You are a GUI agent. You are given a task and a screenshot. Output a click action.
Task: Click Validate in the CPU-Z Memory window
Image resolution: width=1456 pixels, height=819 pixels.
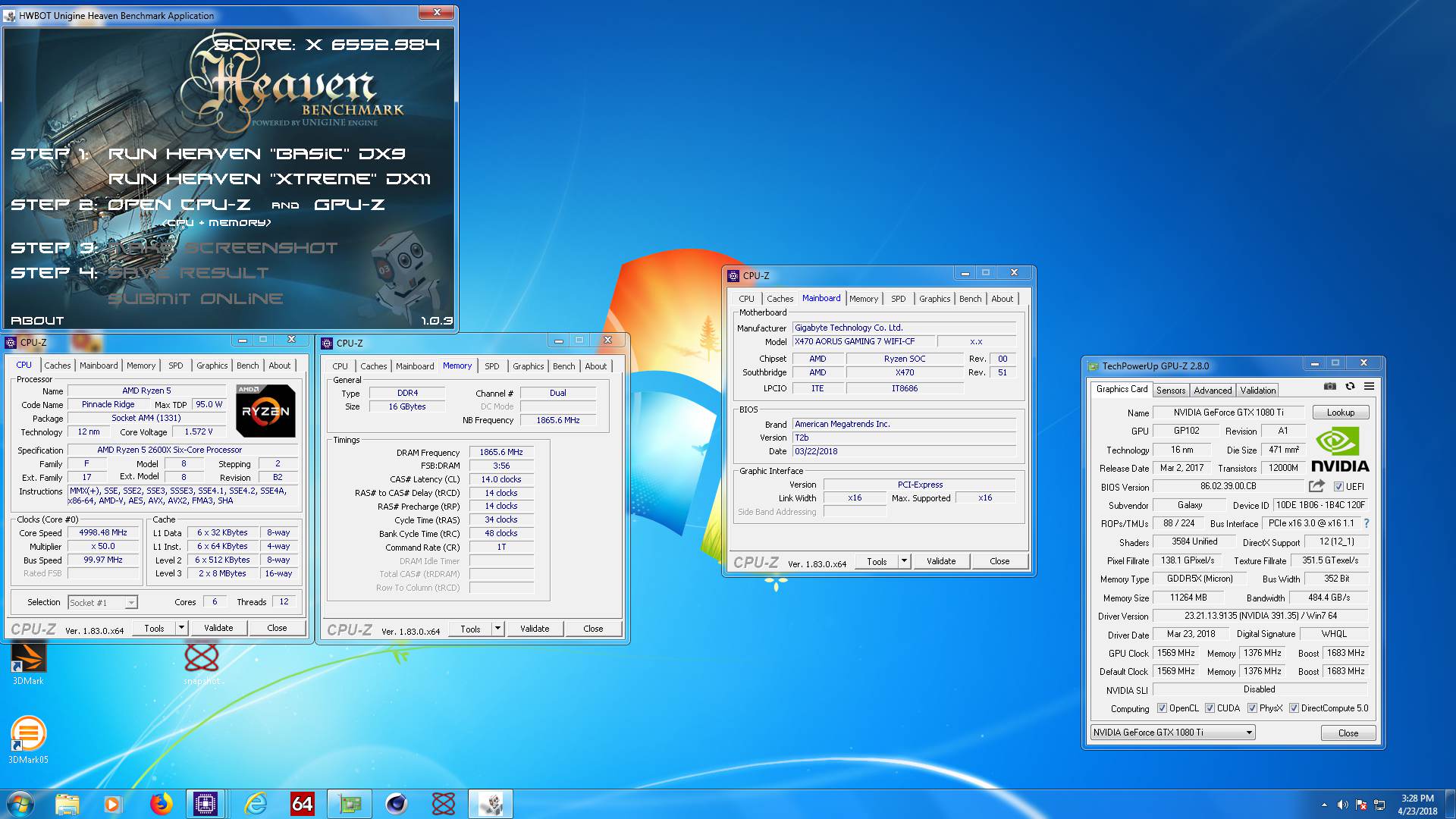535,629
